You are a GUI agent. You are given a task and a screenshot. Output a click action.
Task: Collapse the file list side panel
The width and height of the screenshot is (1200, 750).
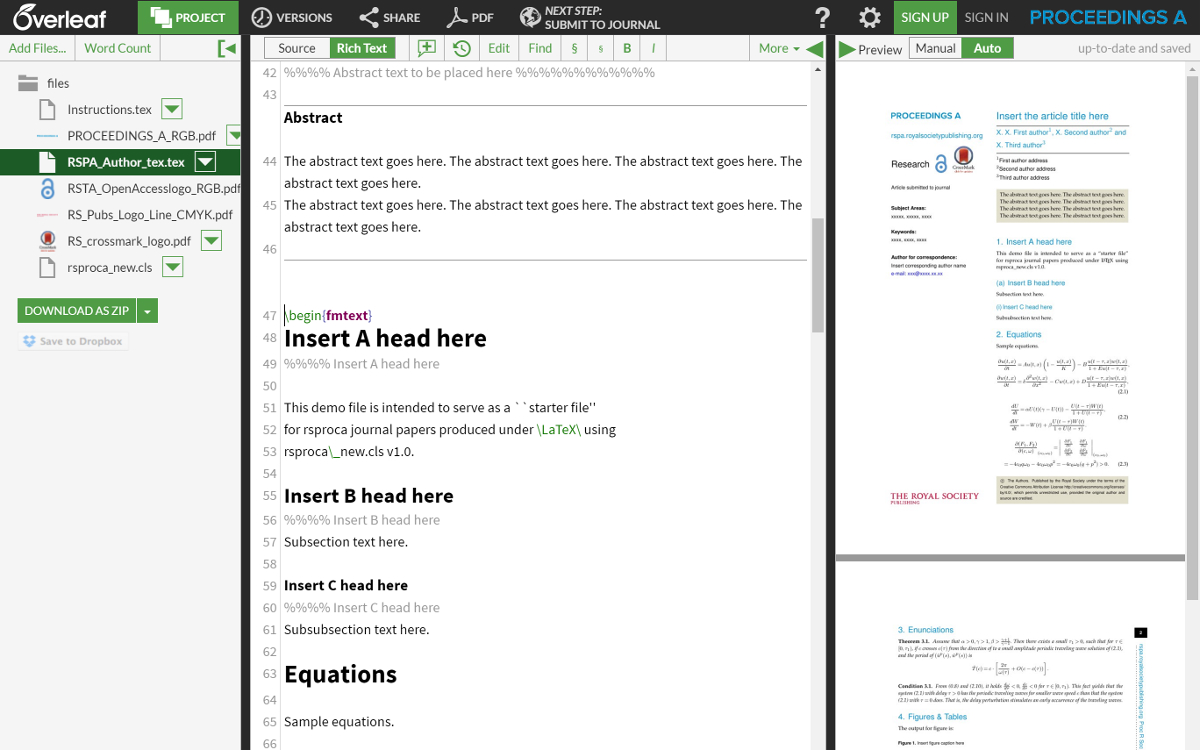pyautogui.click(x=227, y=48)
